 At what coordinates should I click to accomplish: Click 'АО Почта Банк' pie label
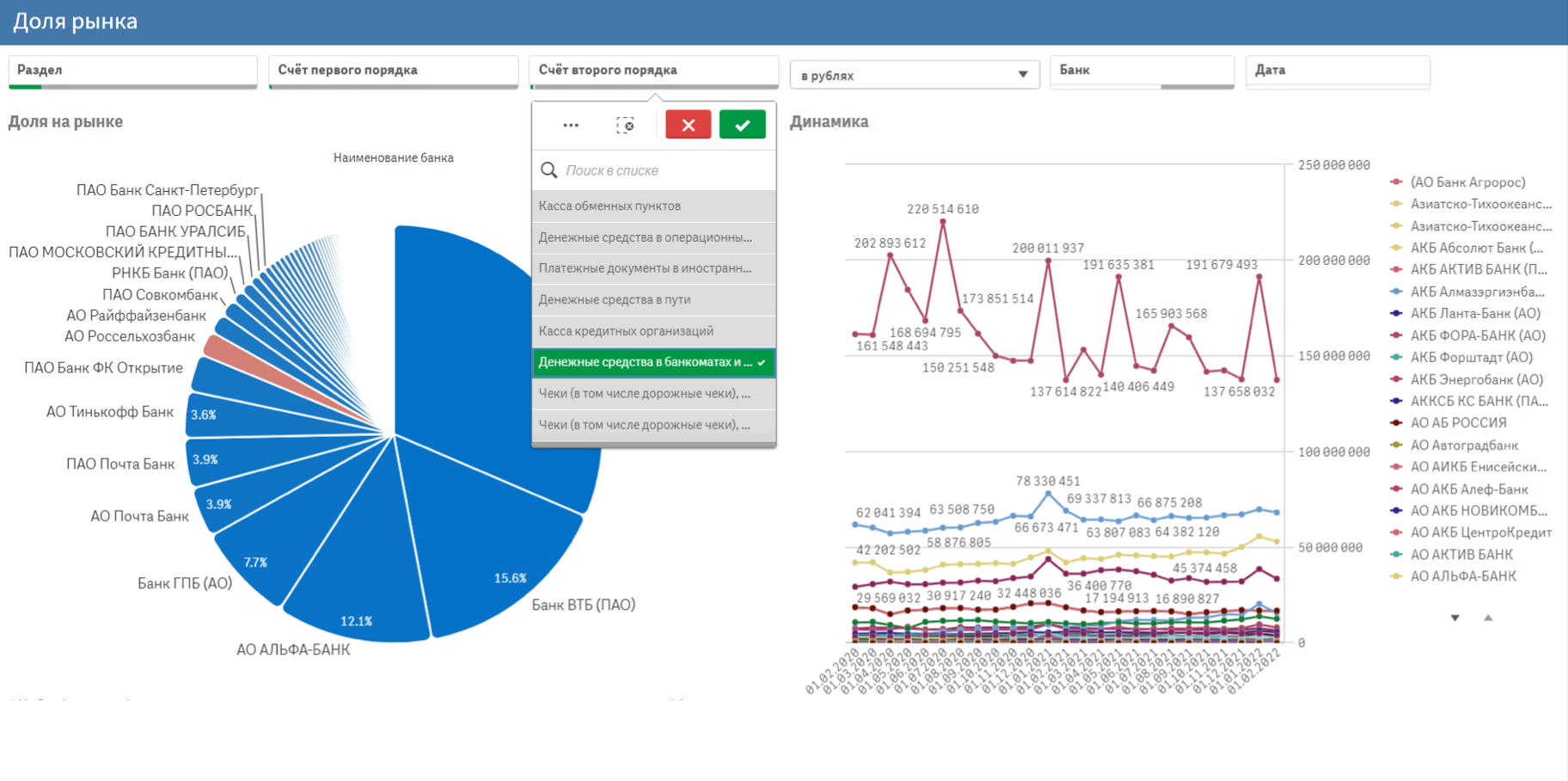point(139,516)
